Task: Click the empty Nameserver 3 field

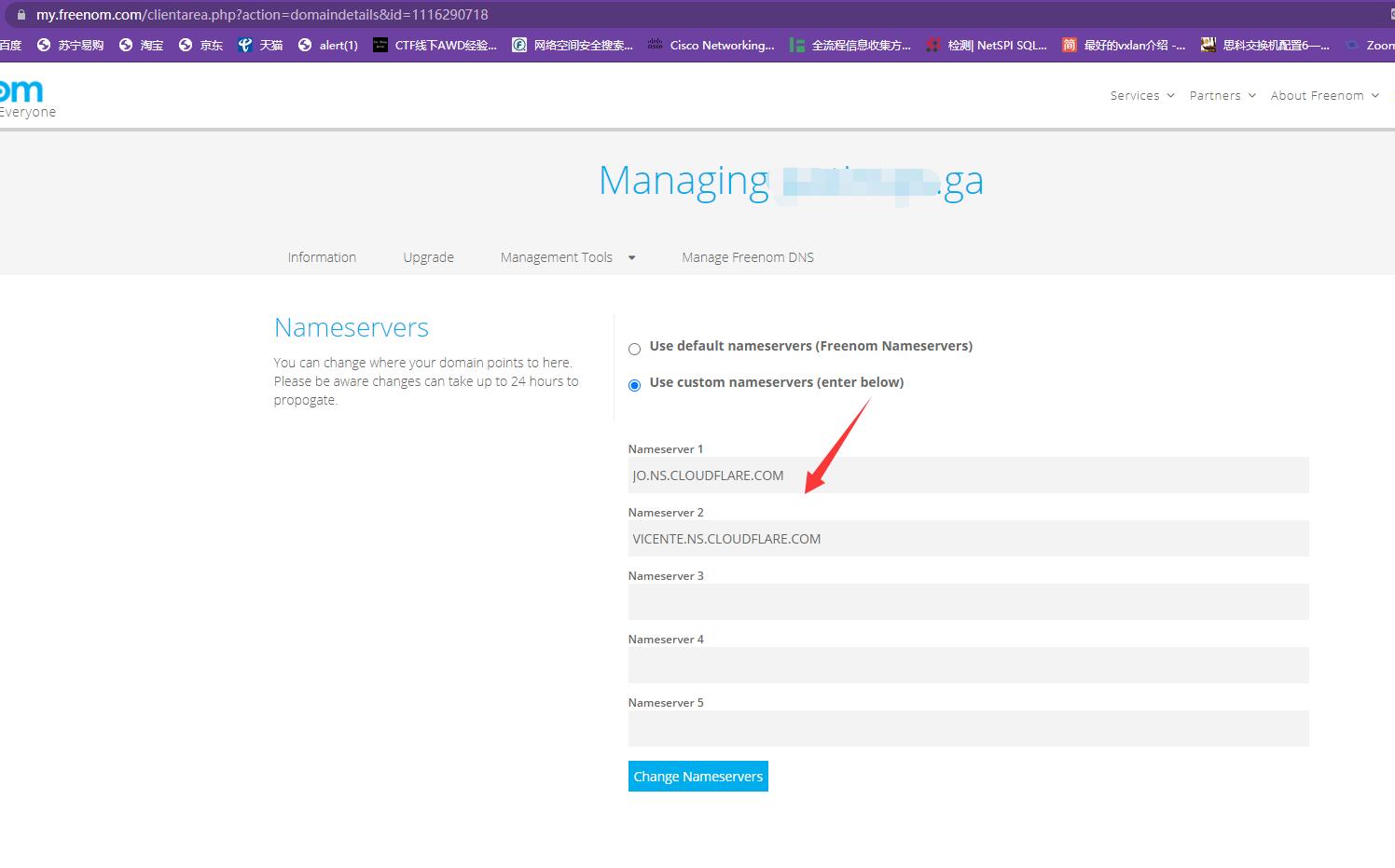Action: pos(969,602)
